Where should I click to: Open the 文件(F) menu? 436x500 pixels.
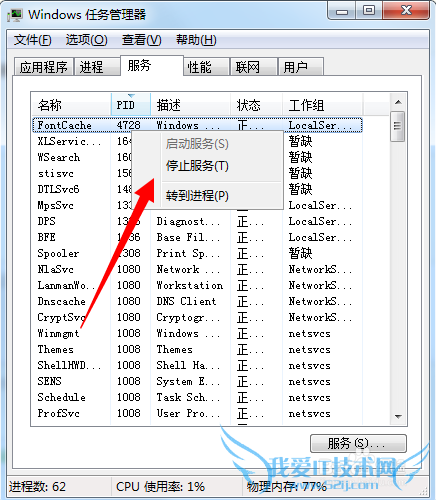coord(33,40)
